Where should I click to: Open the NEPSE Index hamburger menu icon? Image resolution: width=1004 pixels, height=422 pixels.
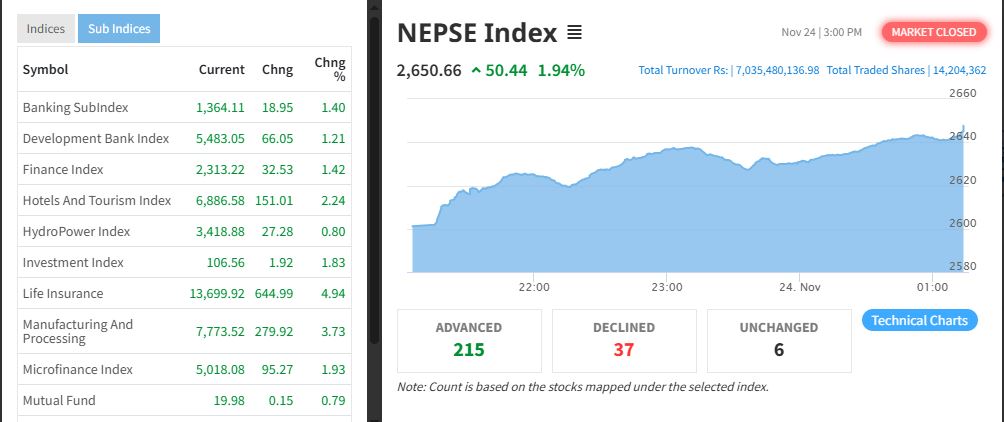tap(574, 32)
